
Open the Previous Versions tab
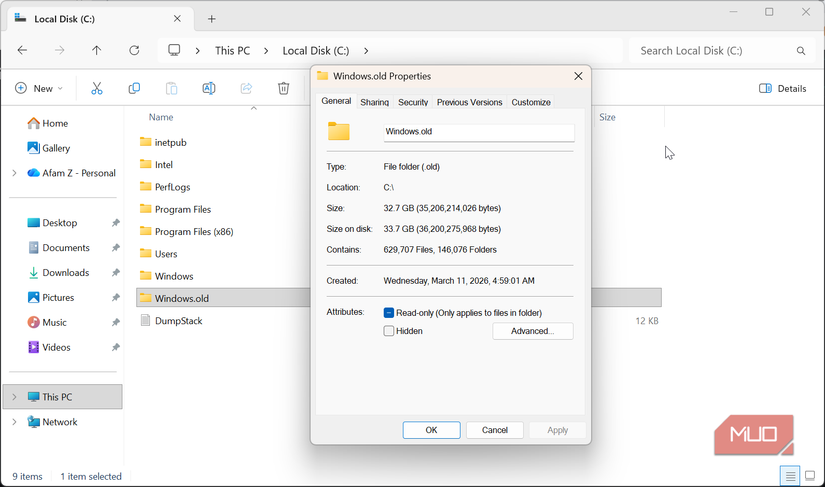pyautogui.click(x=469, y=102)
